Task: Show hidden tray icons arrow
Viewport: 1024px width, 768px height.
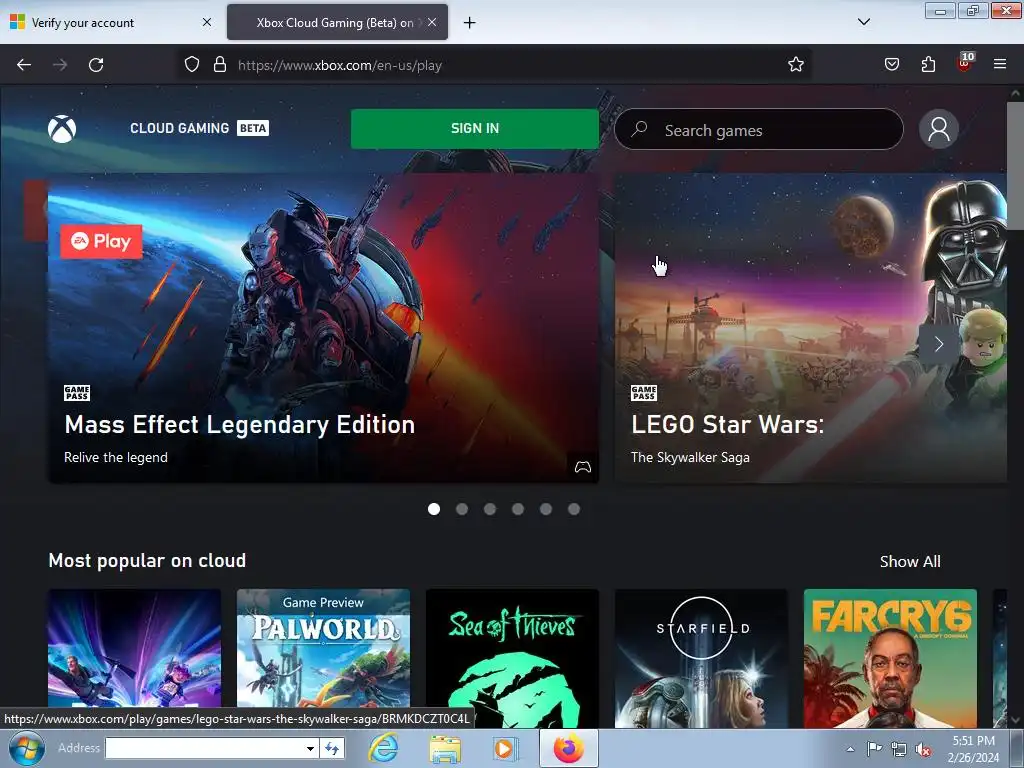Action: coord(850,750)
